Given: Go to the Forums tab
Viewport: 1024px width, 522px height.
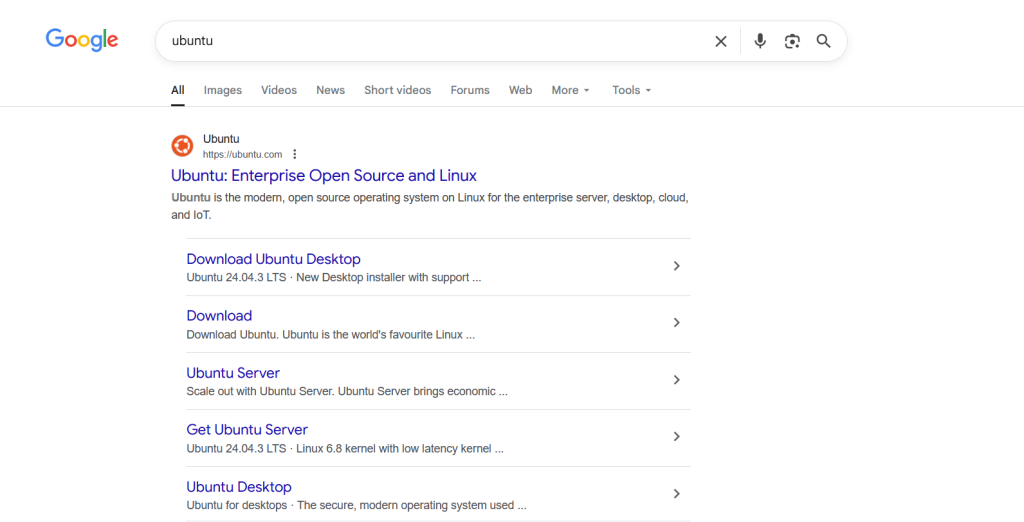Looking at the screenshot, I should click(x=469, y=90).
